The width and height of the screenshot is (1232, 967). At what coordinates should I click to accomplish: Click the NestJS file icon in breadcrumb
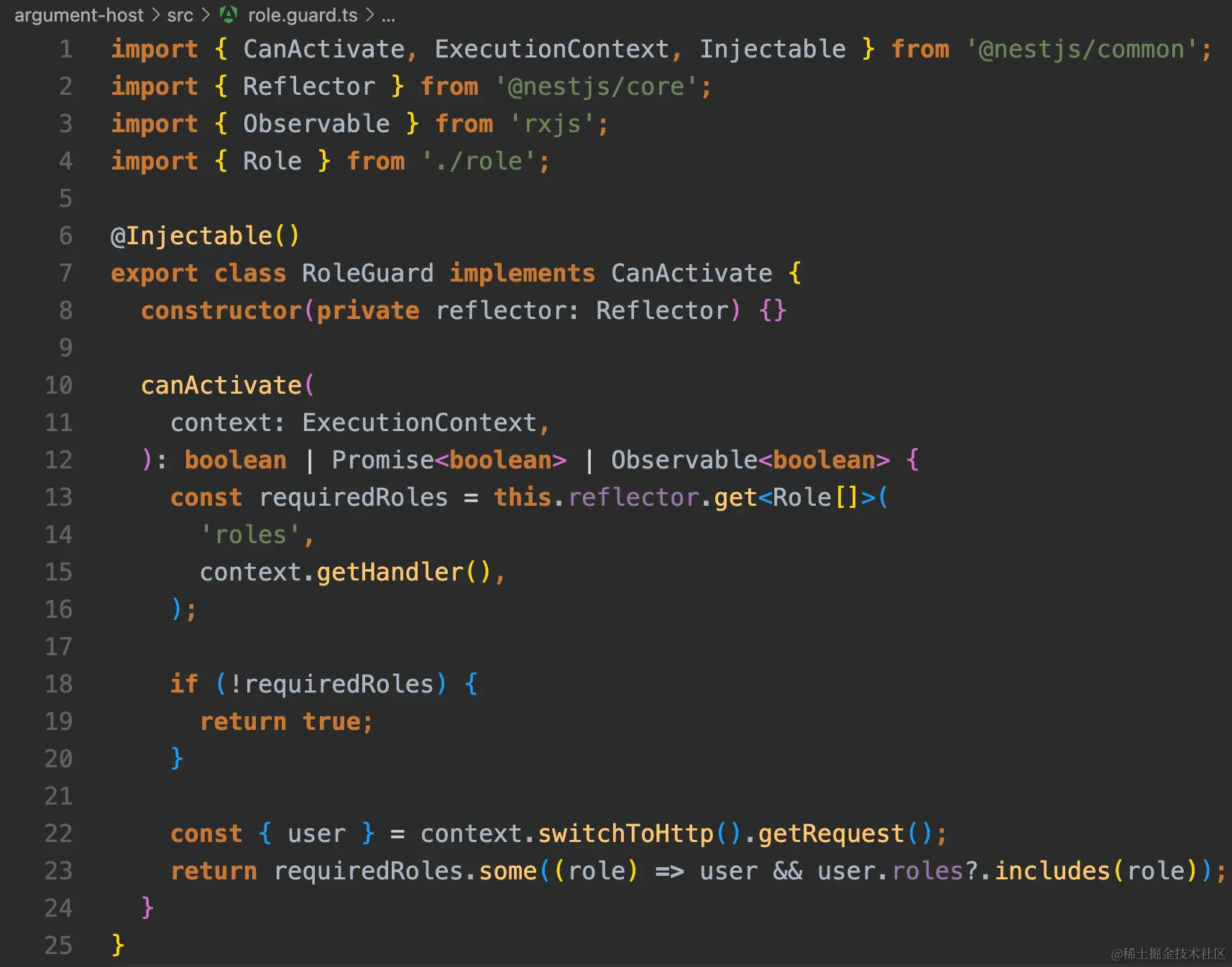(x=229, y=14)
